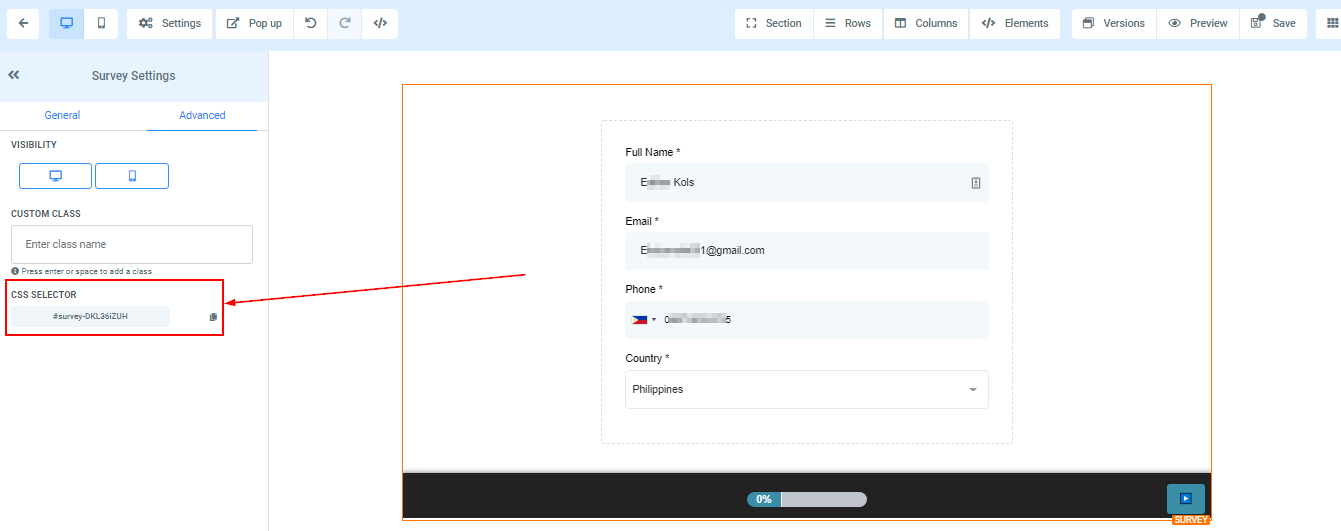
Task: Click the Save button
Action: pos(1274,23)
